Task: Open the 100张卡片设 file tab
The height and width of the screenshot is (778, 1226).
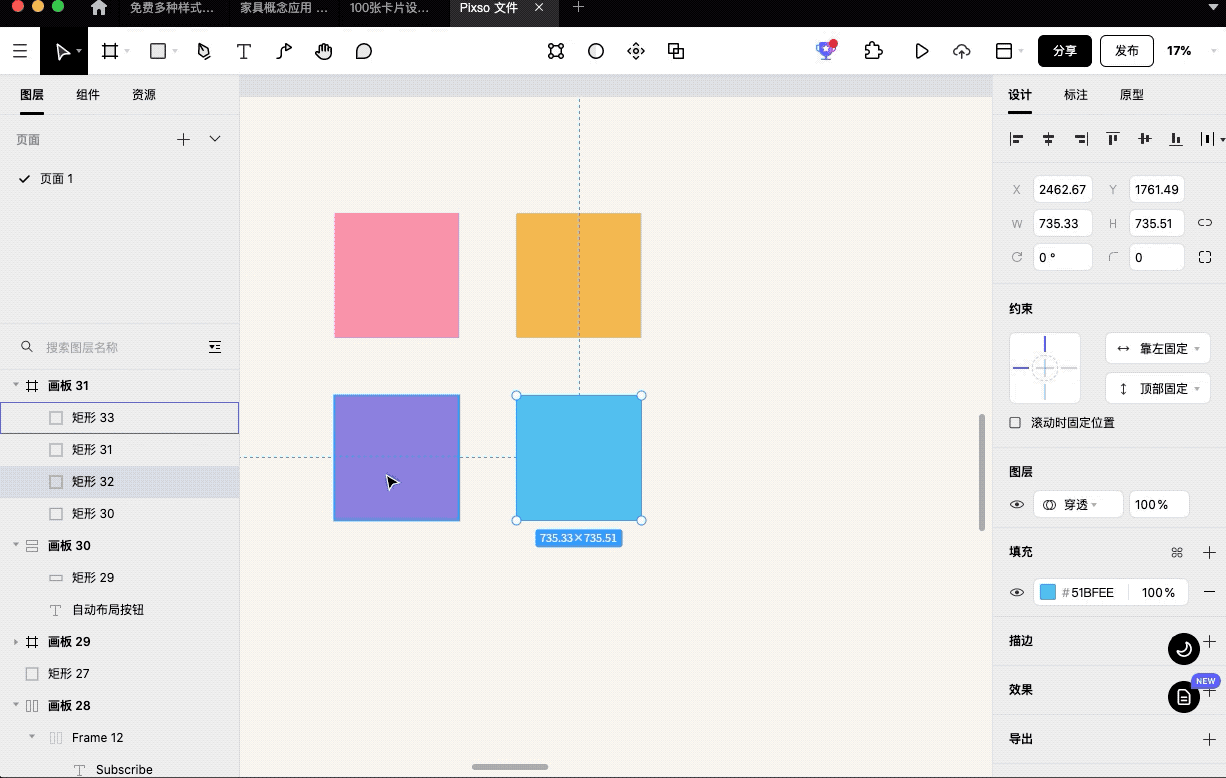Action: click(390, 8)
